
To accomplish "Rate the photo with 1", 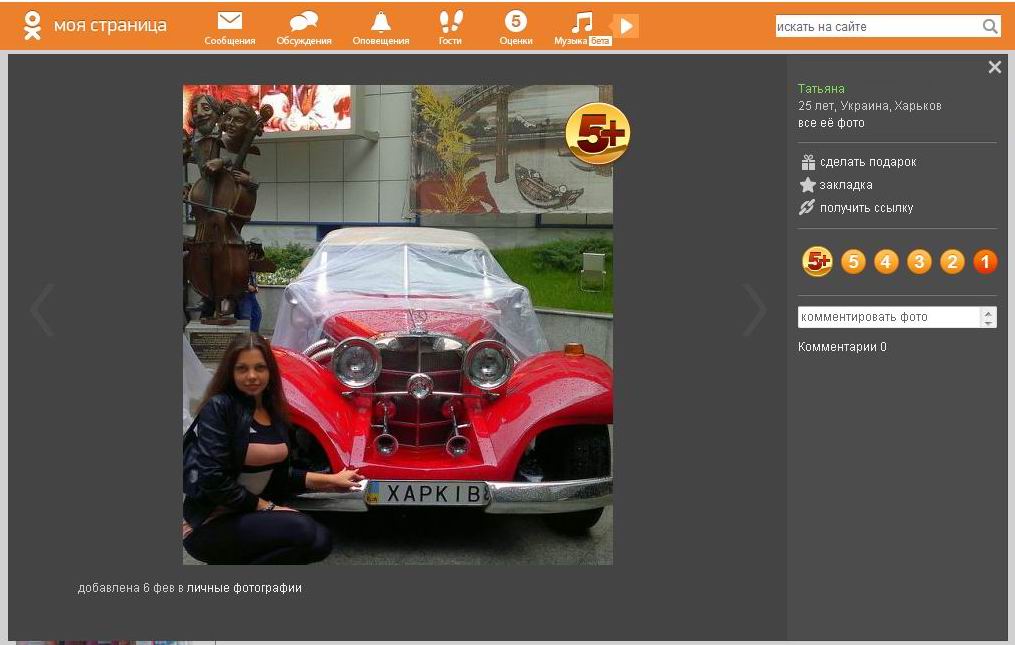I will click(985, 262).
